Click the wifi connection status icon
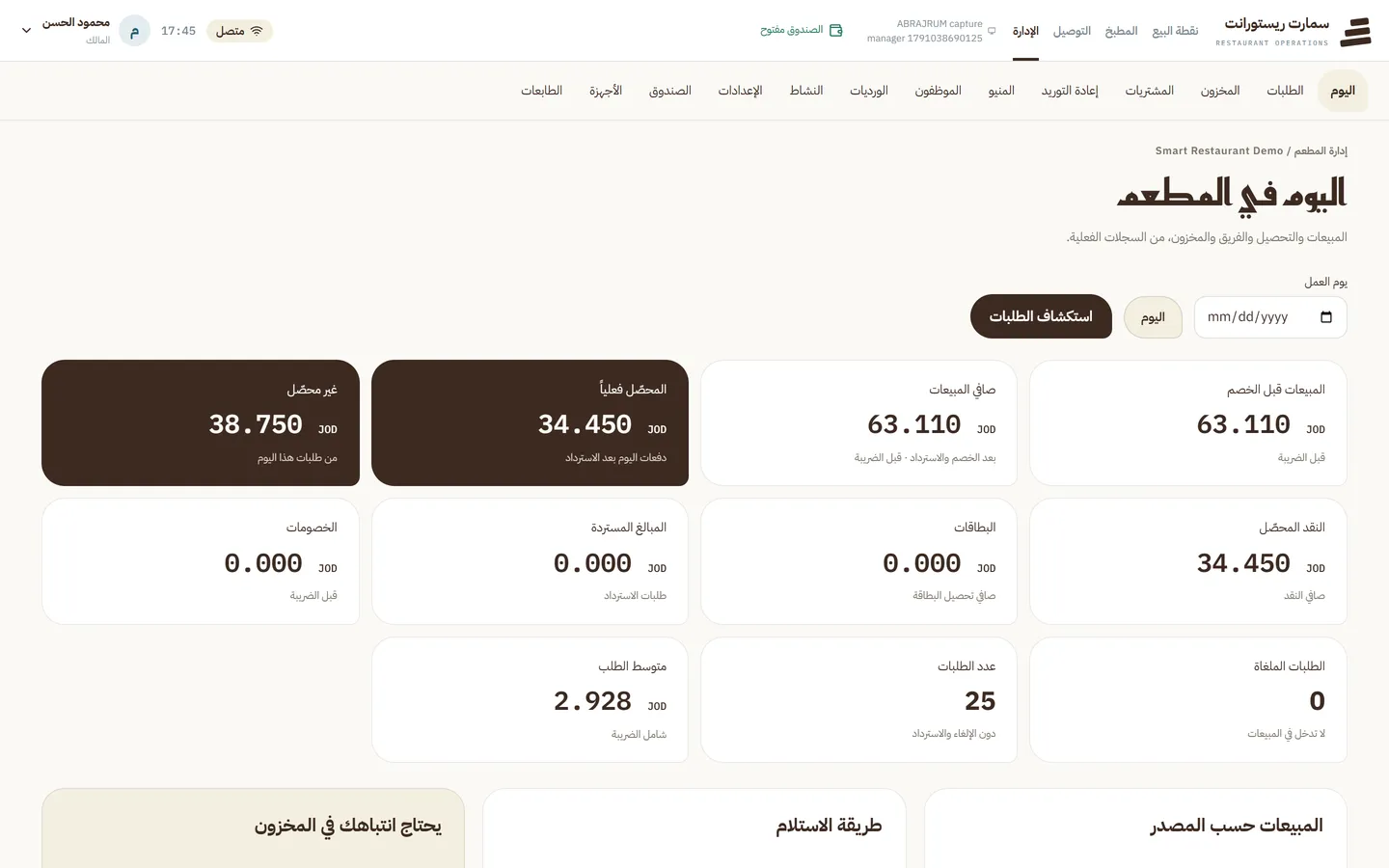 (257, 31)
